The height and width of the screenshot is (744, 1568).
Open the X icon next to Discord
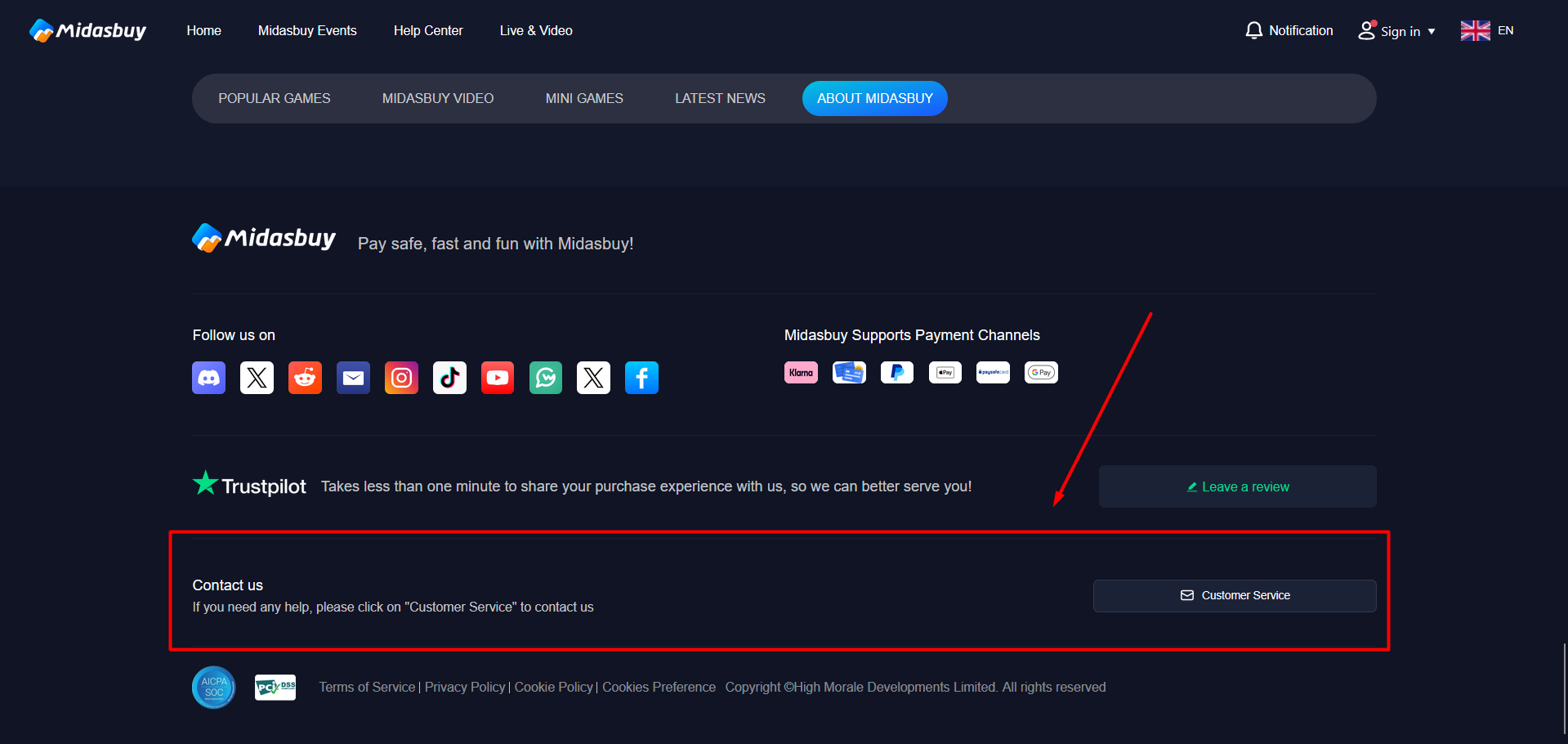[x=257, y=378]
